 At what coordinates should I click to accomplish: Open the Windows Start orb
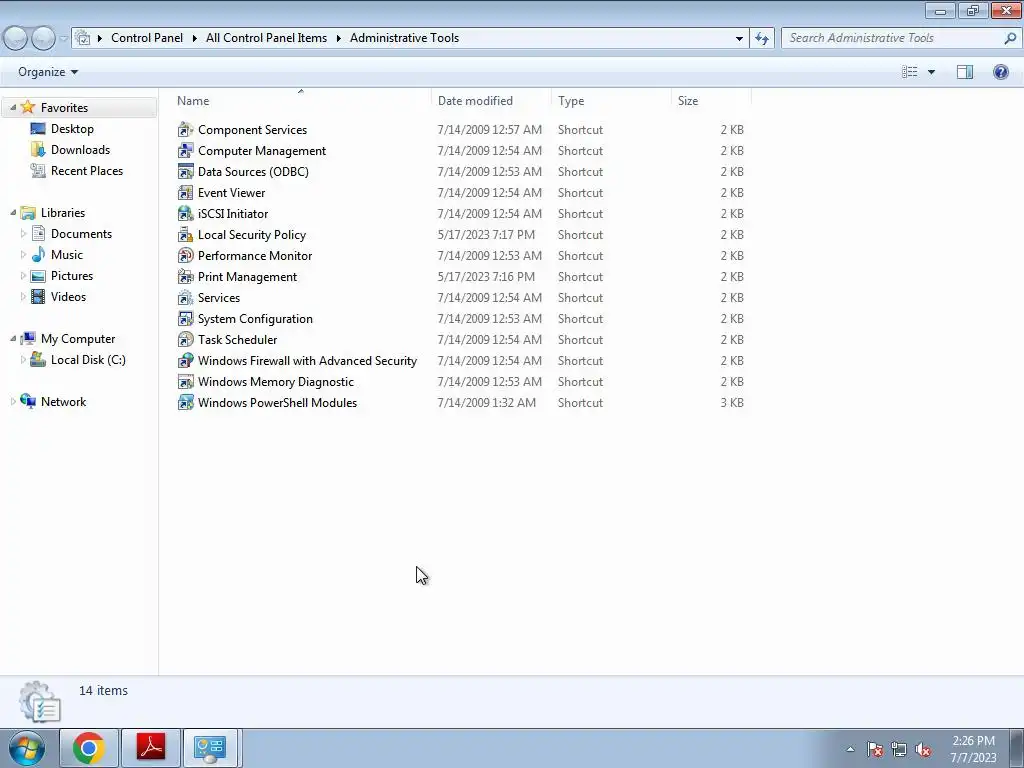click(x=27, y=749)
